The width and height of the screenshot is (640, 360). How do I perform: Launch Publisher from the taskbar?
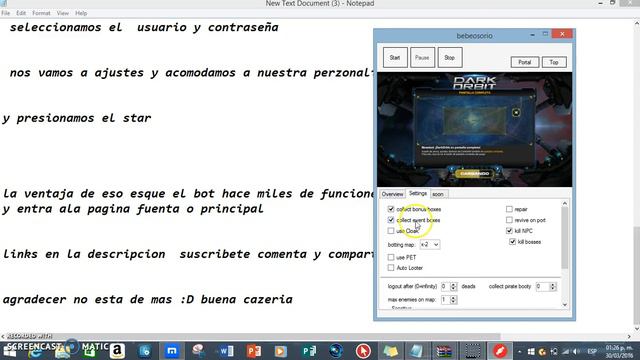point(309,351)
